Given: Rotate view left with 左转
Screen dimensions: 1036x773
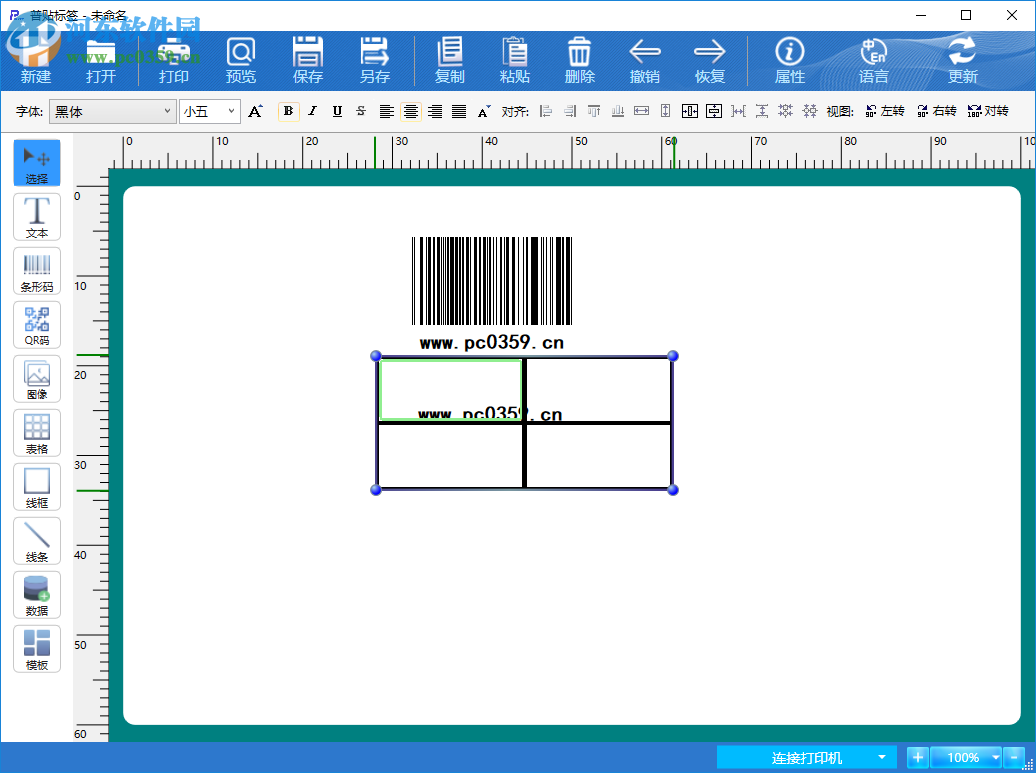Looking at the screenshot, I should 885,111.
